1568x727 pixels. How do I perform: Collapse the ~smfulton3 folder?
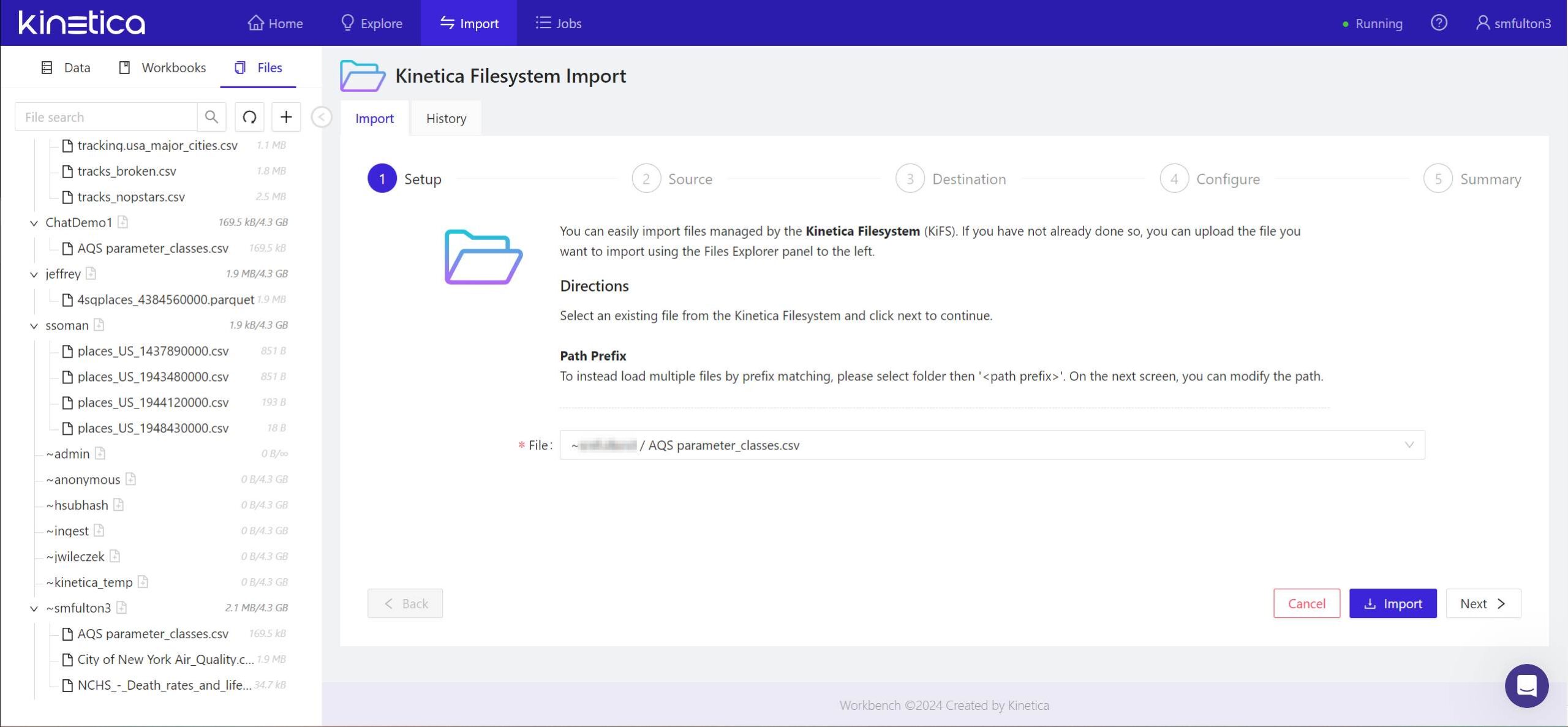34,608
